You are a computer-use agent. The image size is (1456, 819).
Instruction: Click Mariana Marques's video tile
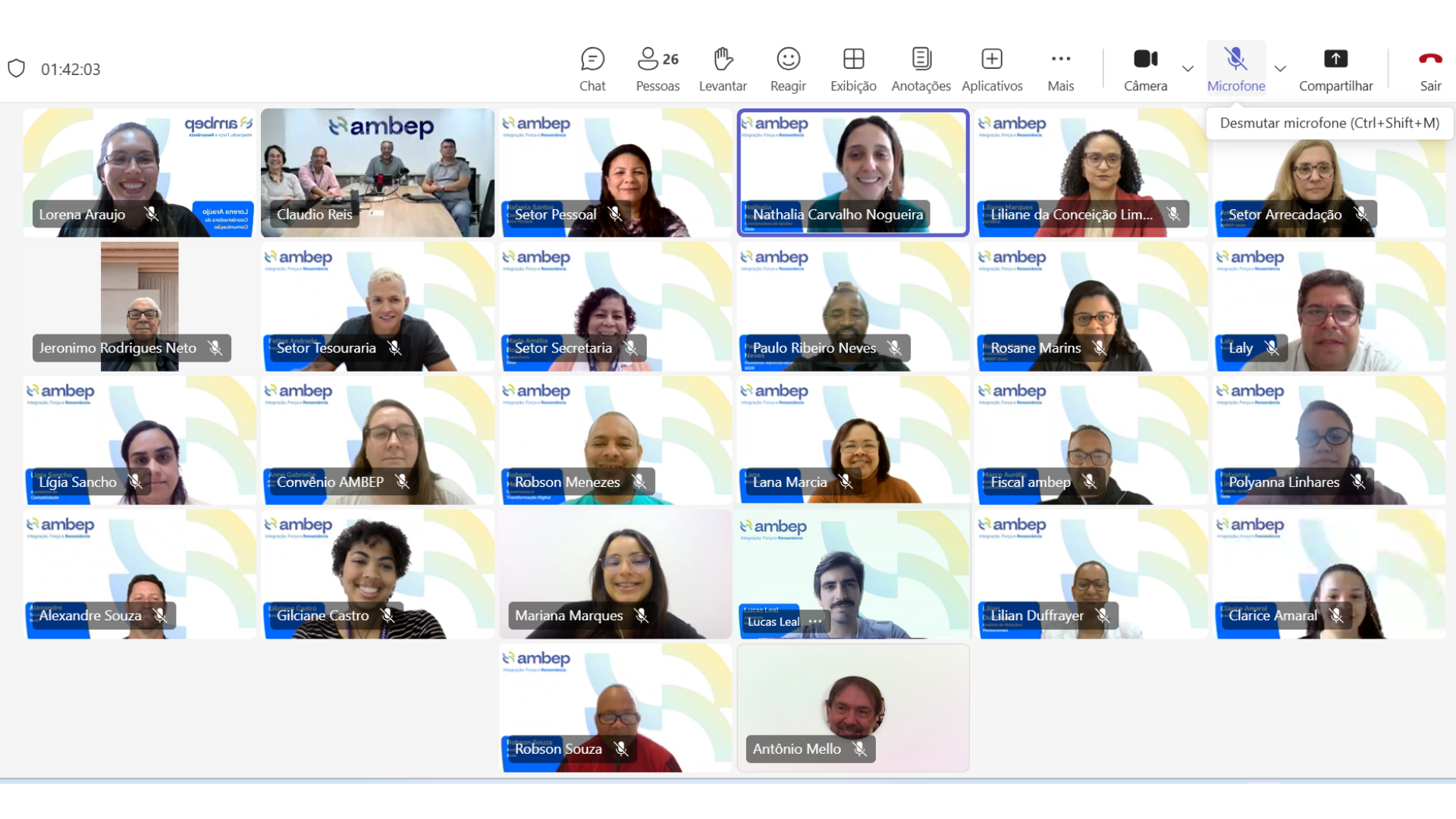pos(615,565)
